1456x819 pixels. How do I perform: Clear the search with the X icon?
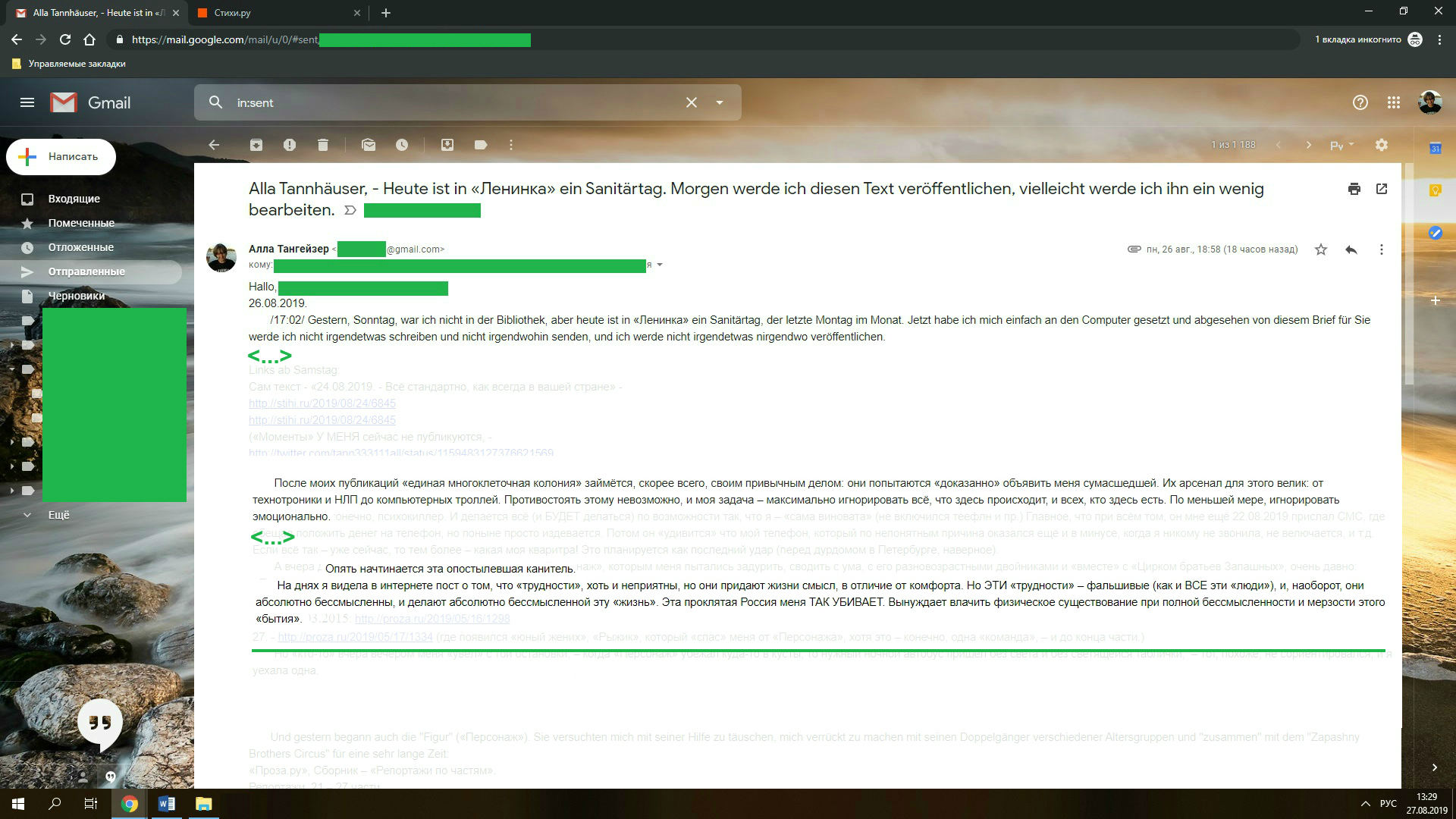pos(692,102)
